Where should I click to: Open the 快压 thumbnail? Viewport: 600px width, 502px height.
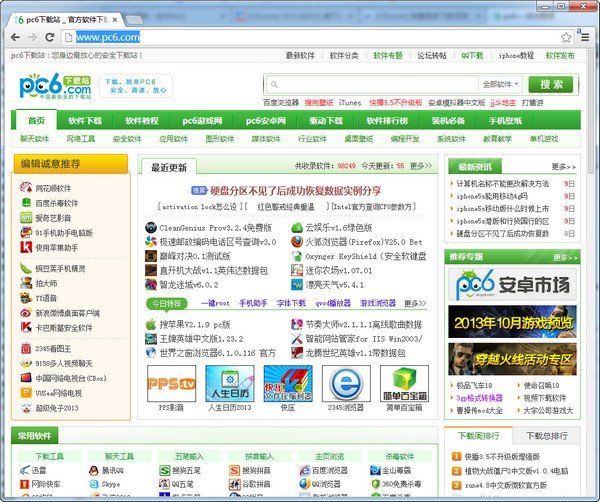pyautogui.click(x=288, y=383)
